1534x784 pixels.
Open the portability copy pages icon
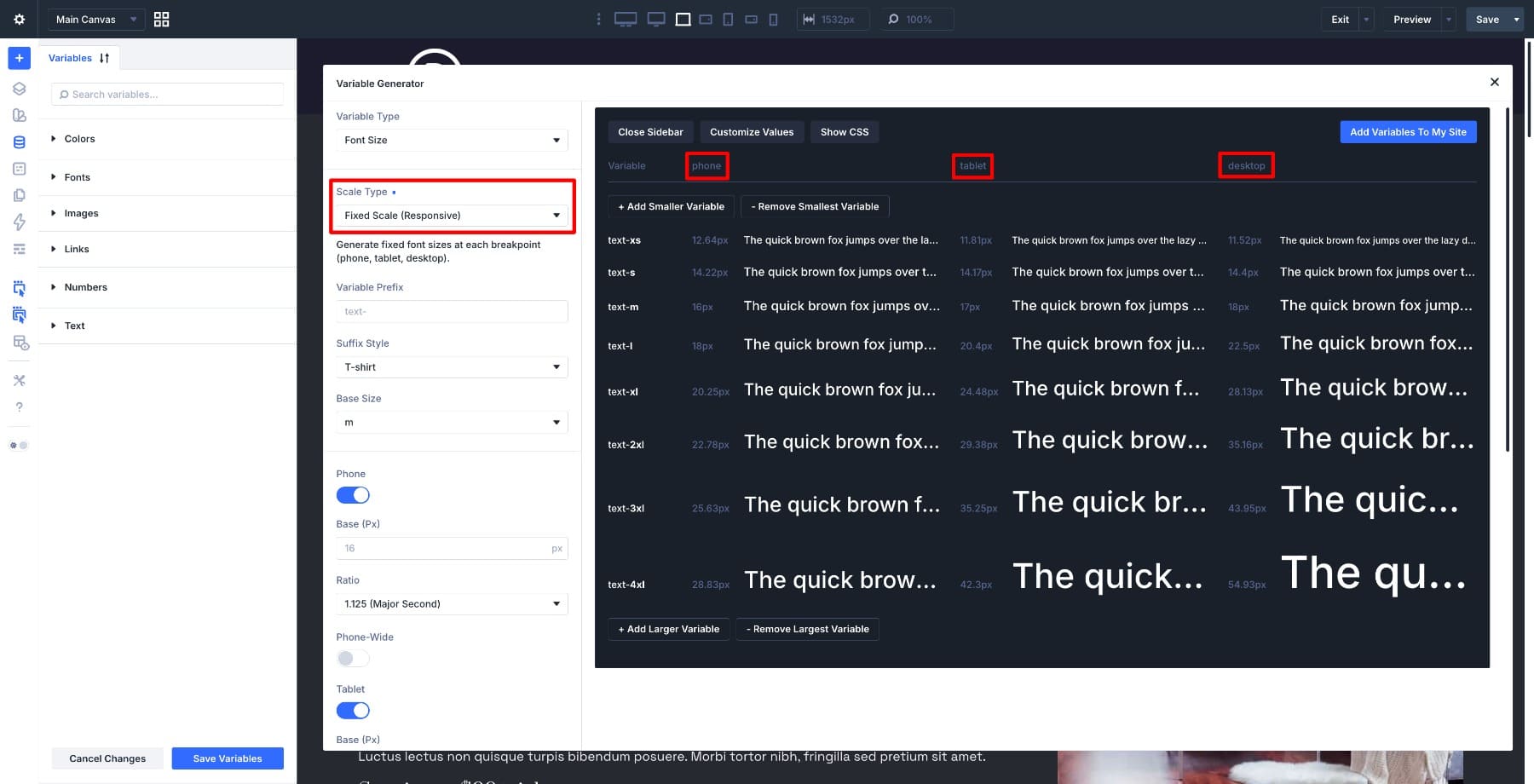pyautogui.click(x=19, y=195)
